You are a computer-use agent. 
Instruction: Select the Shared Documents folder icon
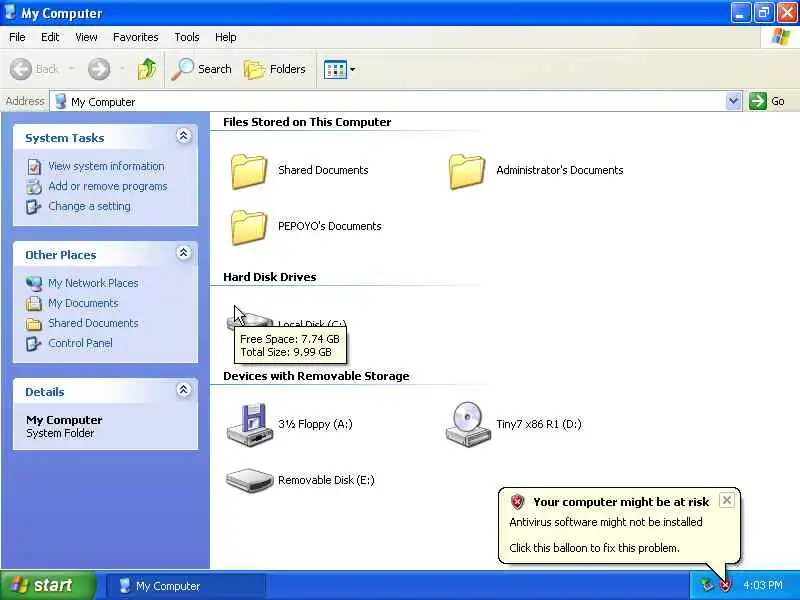coord(249,171)
